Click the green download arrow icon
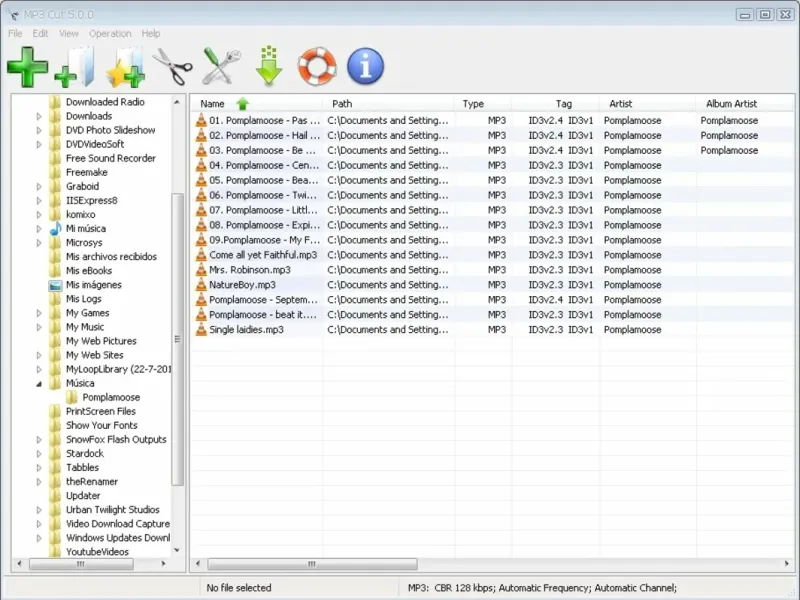800x600 pixels. (x=269, y=66)
